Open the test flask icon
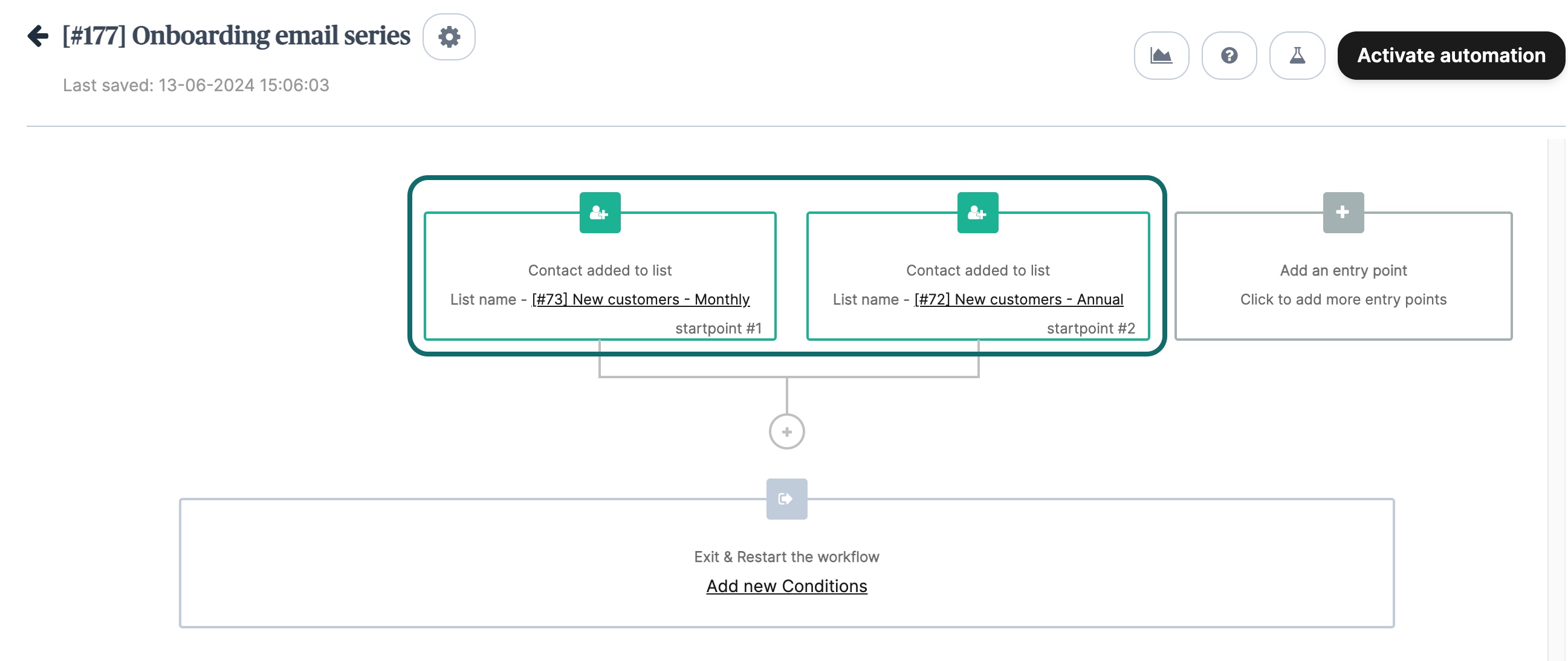The width and height of the screenshot is (1568, 661). click(x=1297, y=56)
